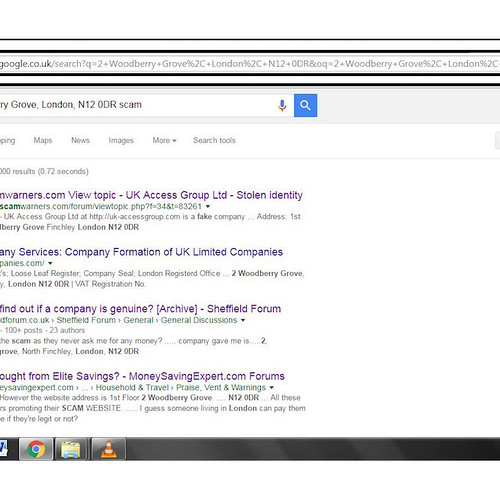
Task: Open Google Chrome from the taskbar
Action: (x=36, y=449)
